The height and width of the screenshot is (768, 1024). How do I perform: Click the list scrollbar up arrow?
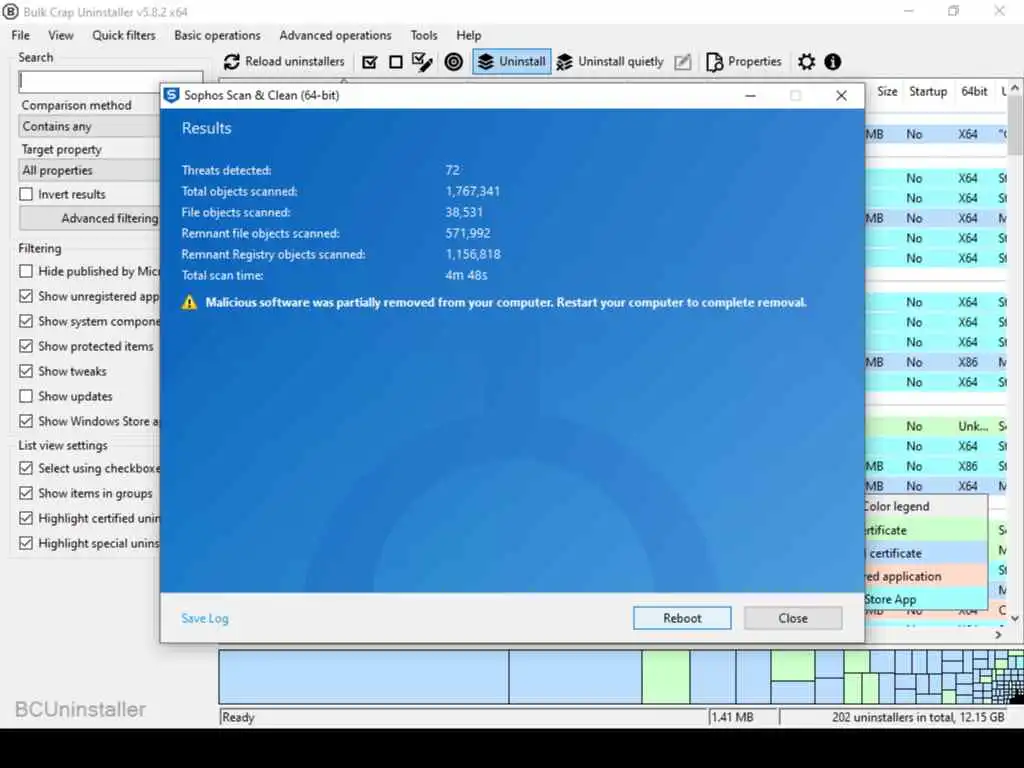tap(1015, 88)
